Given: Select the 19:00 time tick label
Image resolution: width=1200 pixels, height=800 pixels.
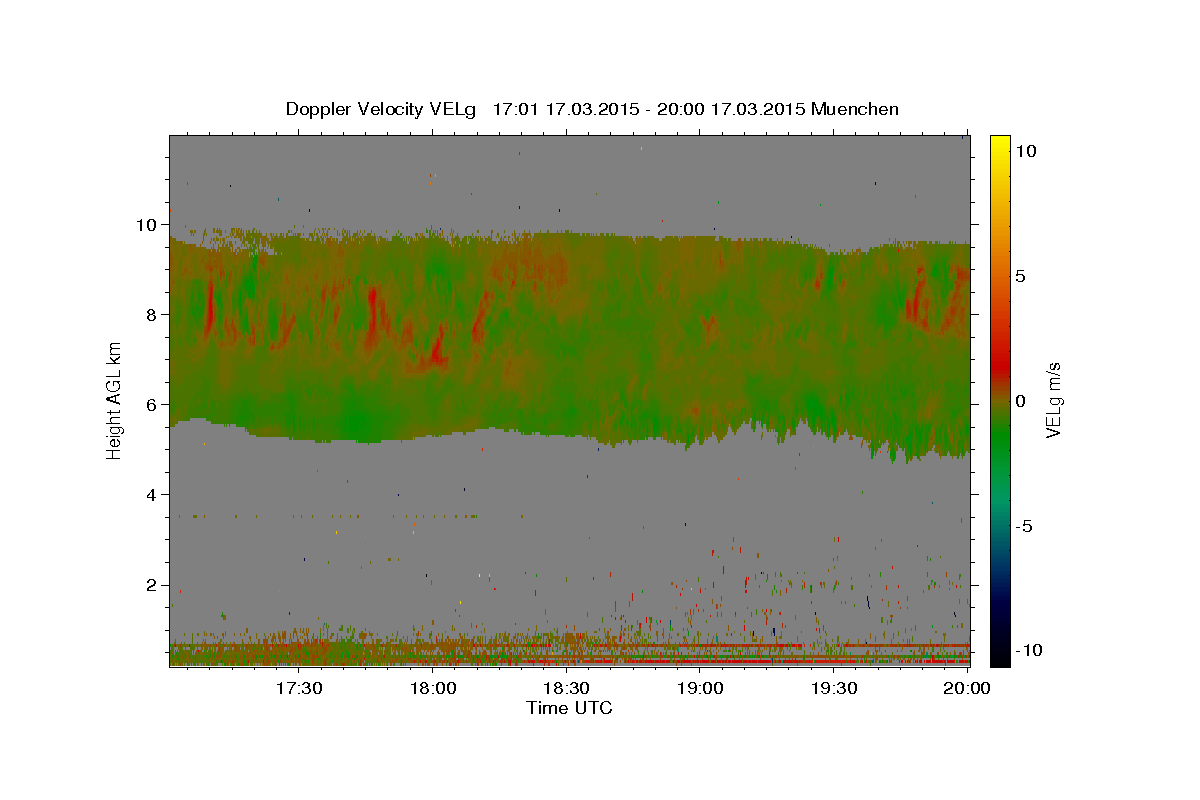Looking at the screenshot, I should click(701, 688).
